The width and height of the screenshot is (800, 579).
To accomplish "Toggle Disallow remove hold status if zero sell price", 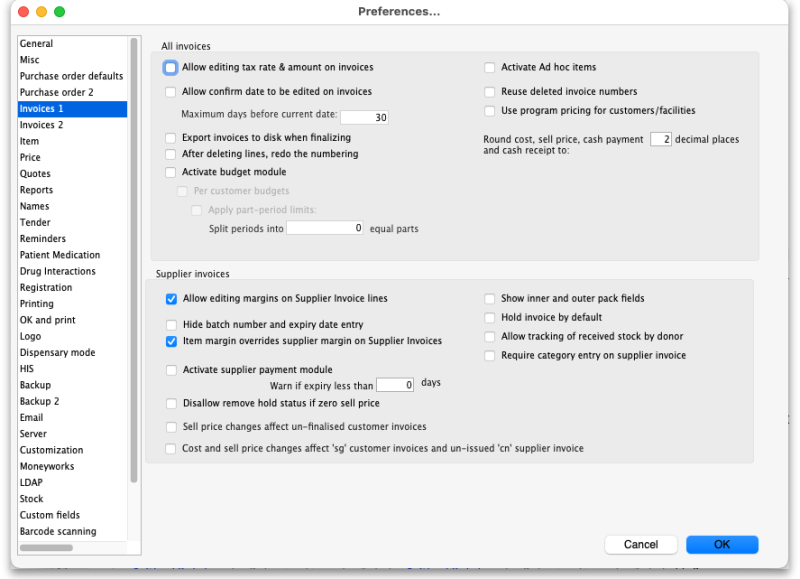I will tap(170, 404).
